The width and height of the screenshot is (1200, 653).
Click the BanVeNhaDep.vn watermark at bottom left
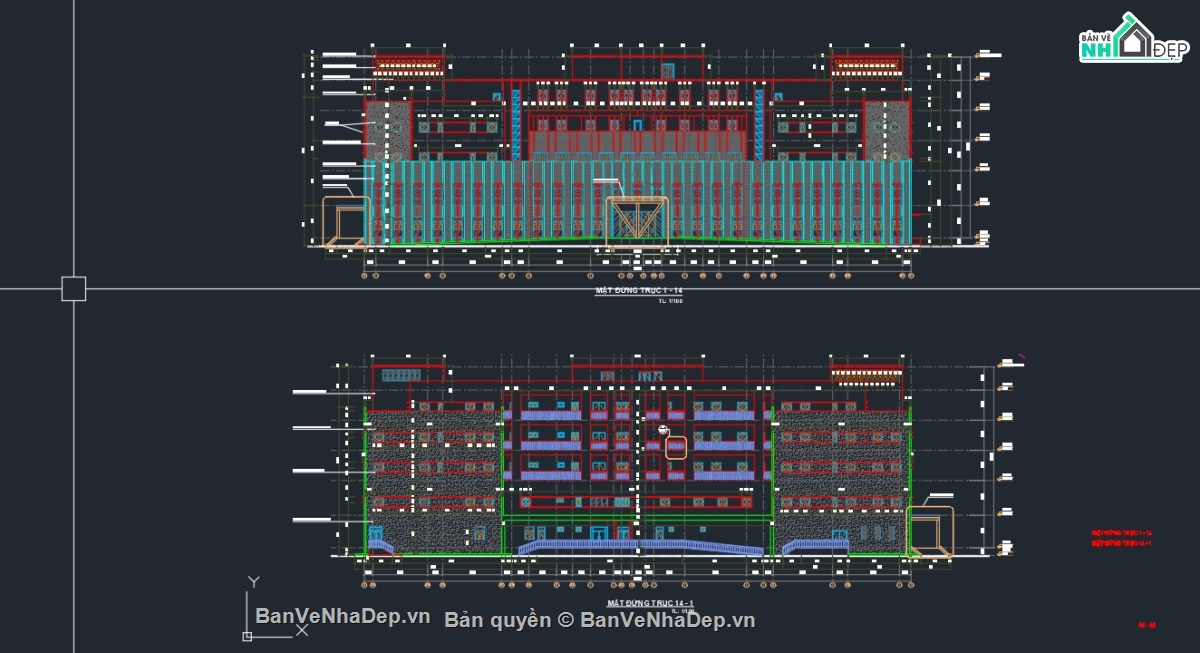tap(342, 616)
